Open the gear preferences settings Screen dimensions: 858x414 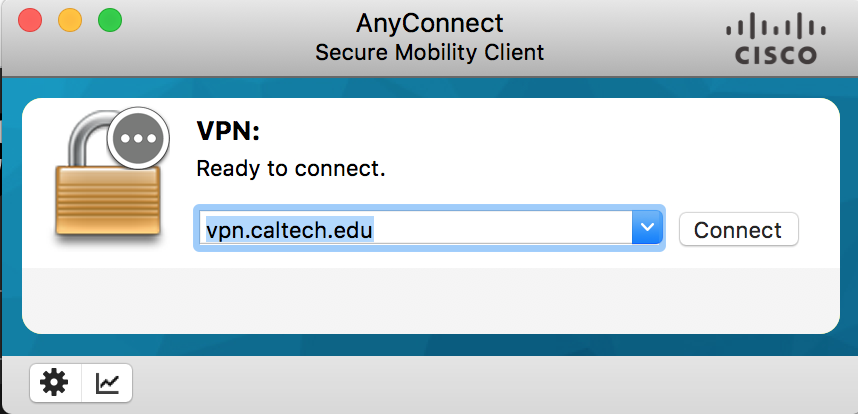(53, 382)
